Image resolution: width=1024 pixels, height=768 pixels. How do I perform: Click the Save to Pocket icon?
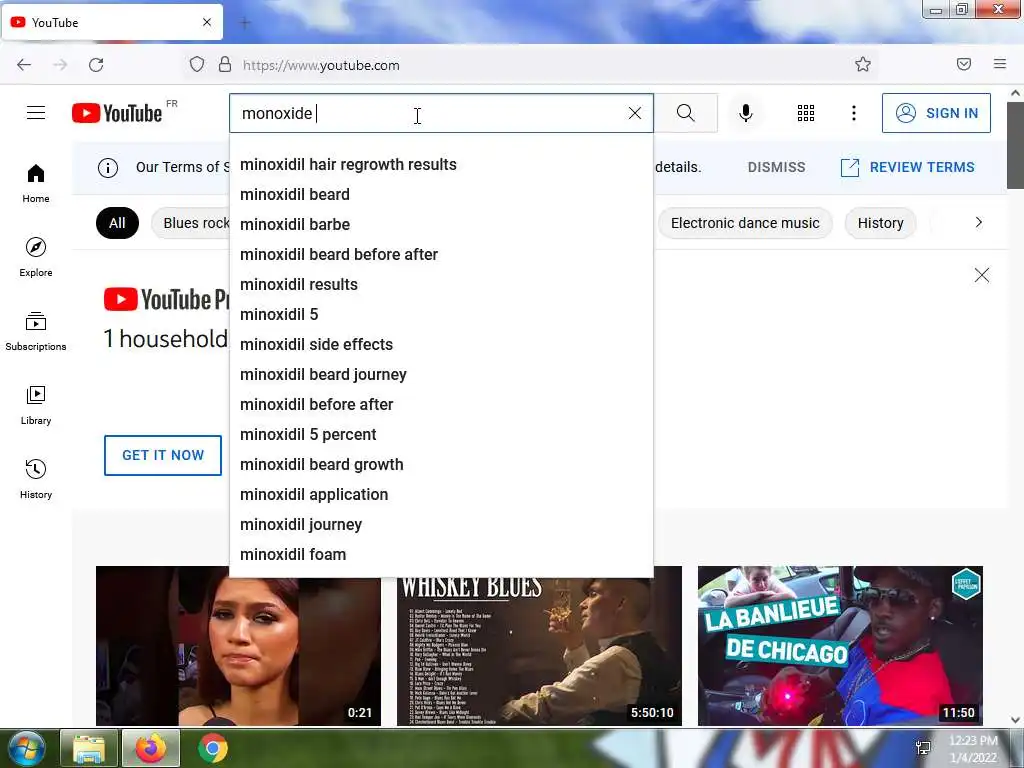point(964,64)
